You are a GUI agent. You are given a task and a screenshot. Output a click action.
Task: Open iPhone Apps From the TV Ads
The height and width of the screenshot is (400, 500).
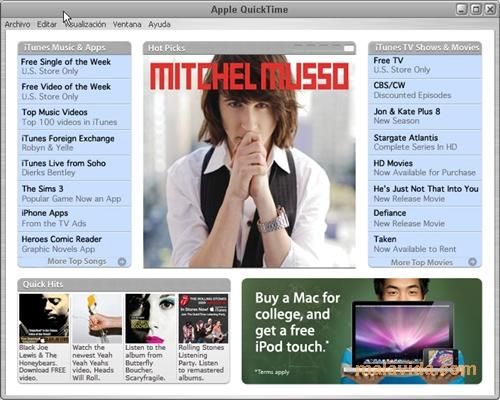point(74,219)
